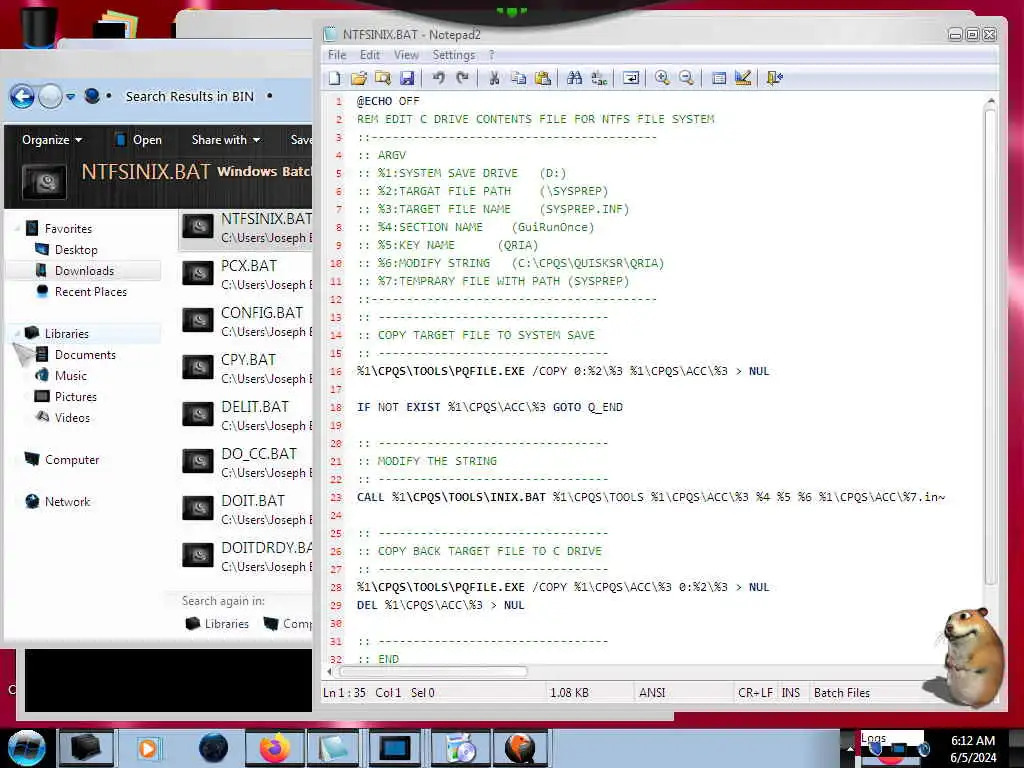Click the Paste clipboard icon

pyautogui.click(x=543, y=78)
